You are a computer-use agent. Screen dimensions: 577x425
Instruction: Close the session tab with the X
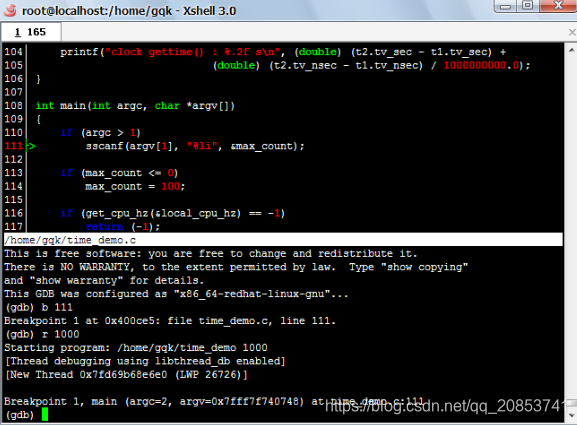pyautogui.click(x=572, y=32)
